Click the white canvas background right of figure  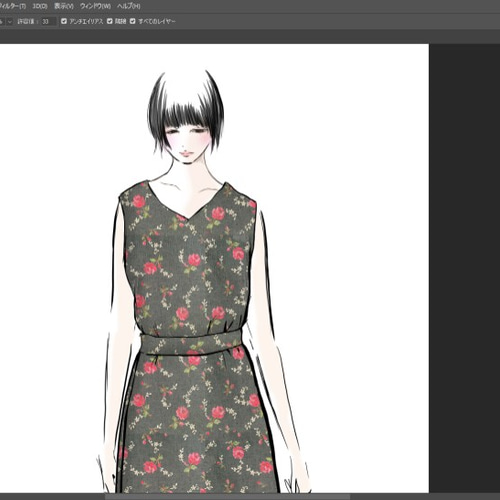(350, 233)
